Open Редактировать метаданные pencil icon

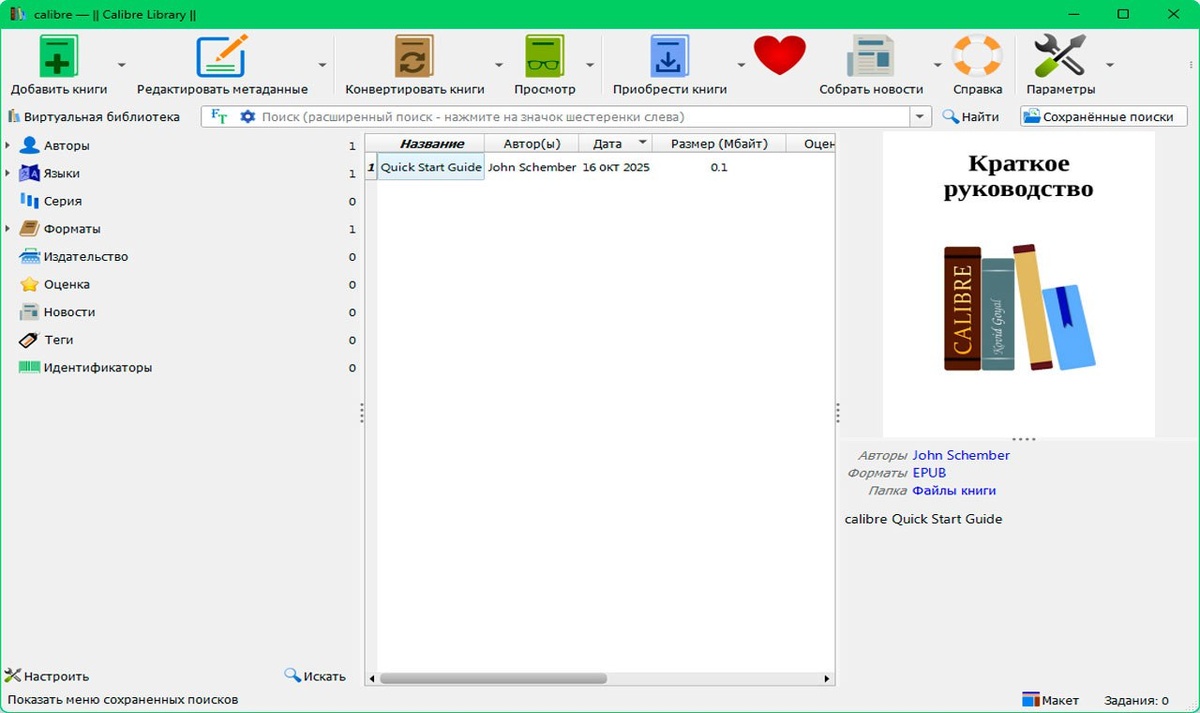coord(222,56)
